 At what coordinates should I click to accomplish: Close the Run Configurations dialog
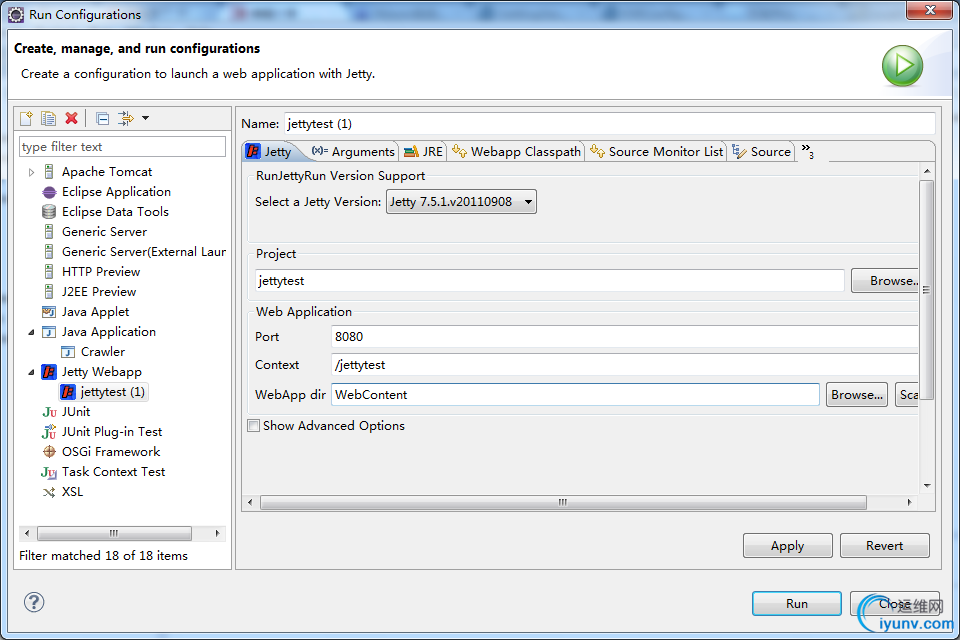pyautogui.click(x=894, y=604)
